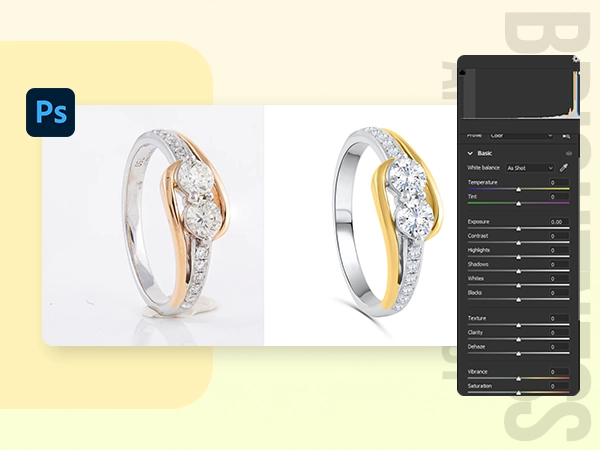Focus the Saturation value field
600x450 pixels.
tap(558, 386)
